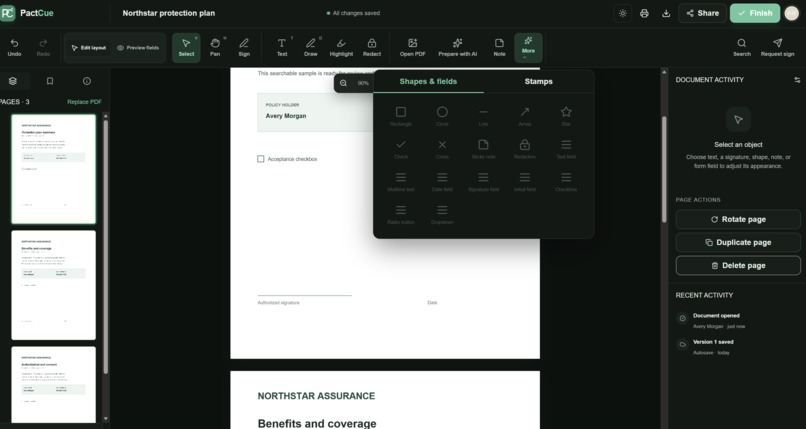Image resolution: width=806 pixels, height=429 pixels.
Task: Click the zoom magnifier icon
Action: 343,83
